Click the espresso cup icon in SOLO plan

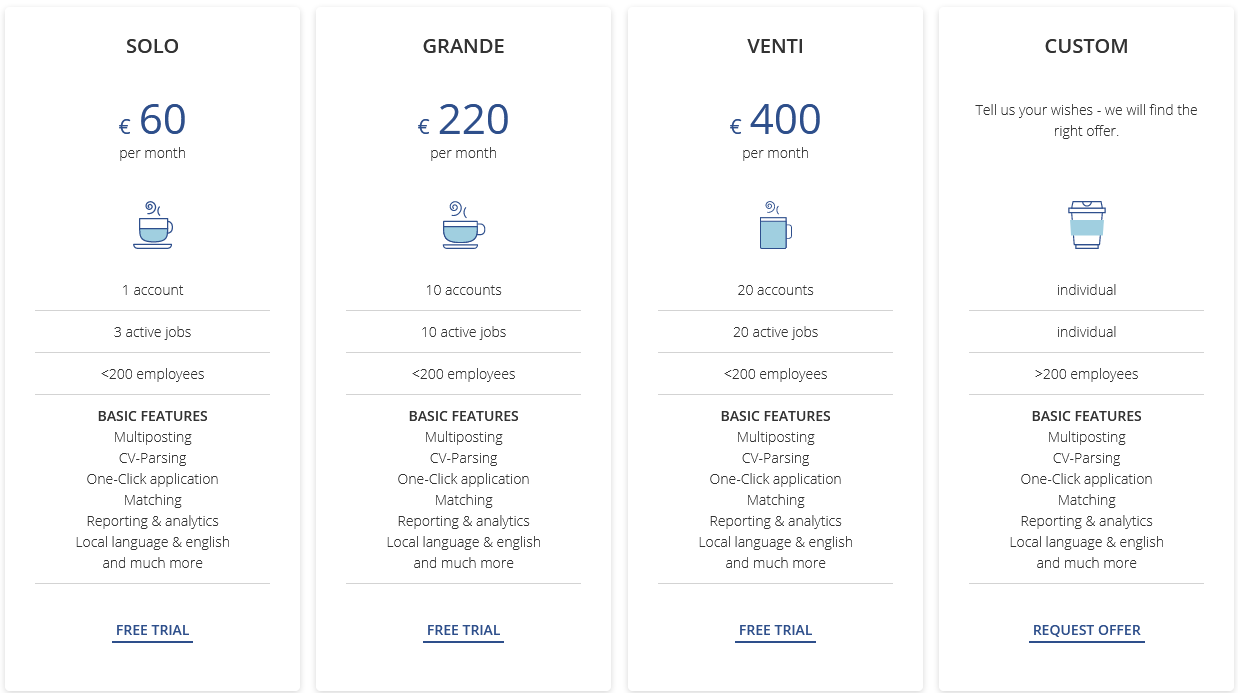(x=152, y=226)
